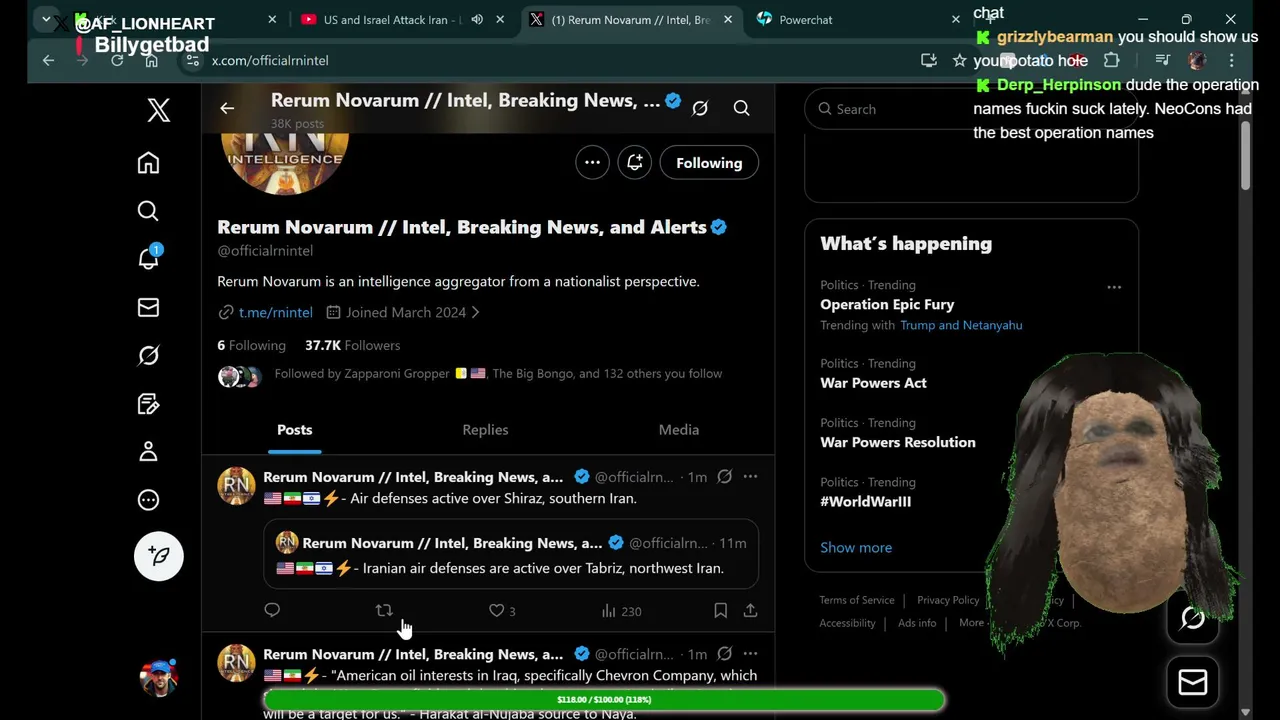This screenshot has height=720, width=1280.
Task: Bookmark the Shiraz air defenses post
Action: 720,610
